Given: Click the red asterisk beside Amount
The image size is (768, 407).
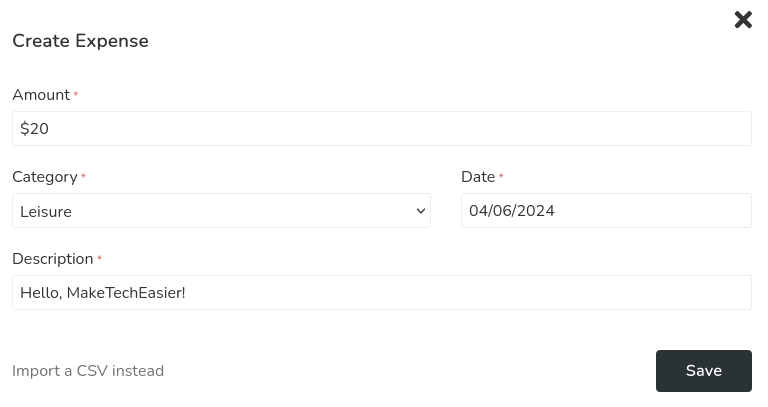Looking at the screenshot, I should coord(76,95).
